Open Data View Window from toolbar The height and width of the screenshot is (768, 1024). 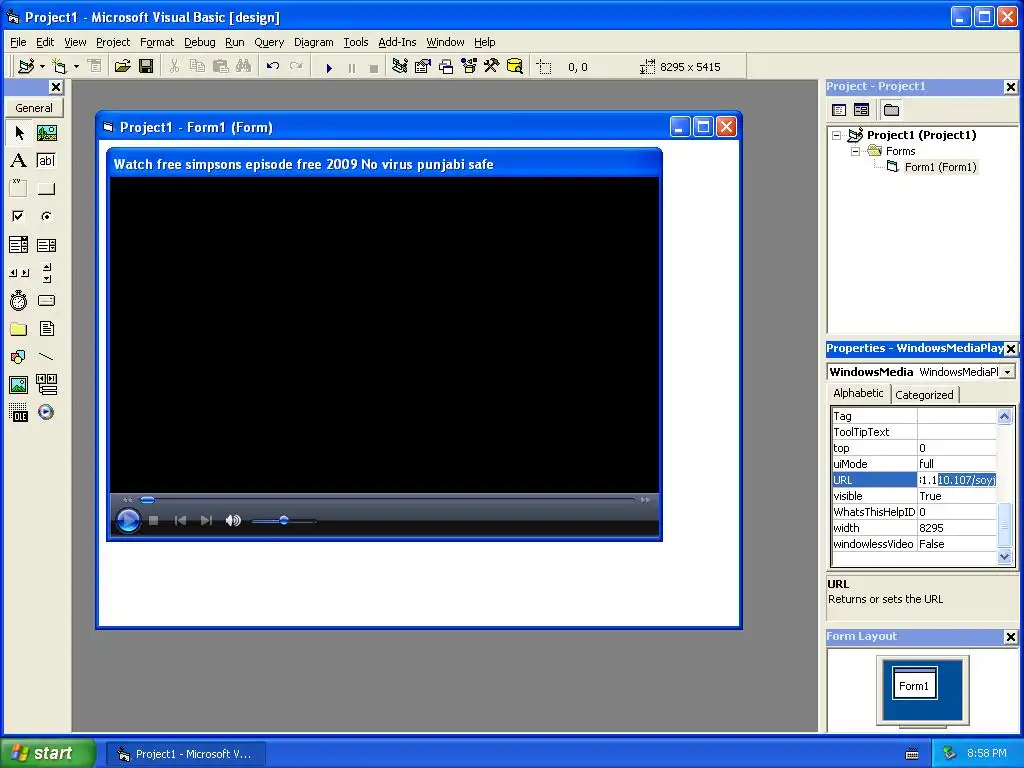click(515, 67)
